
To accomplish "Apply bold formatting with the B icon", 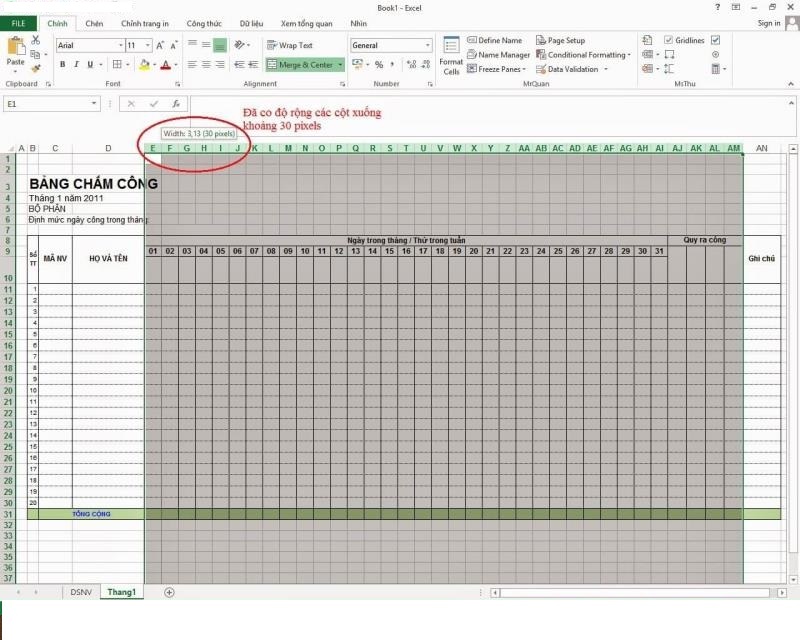I will [62, 65].
